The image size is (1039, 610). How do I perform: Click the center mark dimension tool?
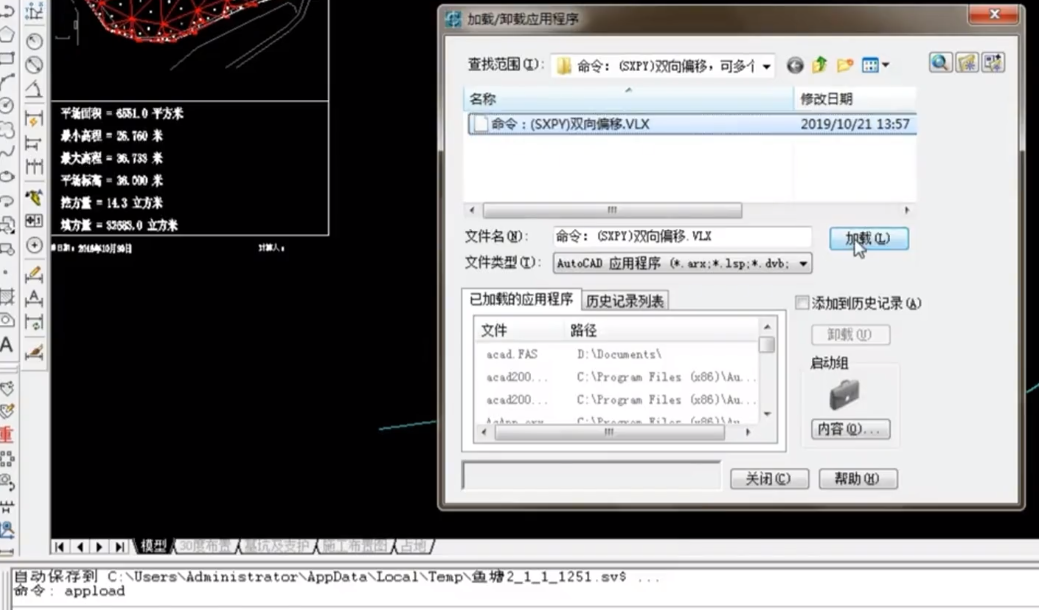coord(34,245)
